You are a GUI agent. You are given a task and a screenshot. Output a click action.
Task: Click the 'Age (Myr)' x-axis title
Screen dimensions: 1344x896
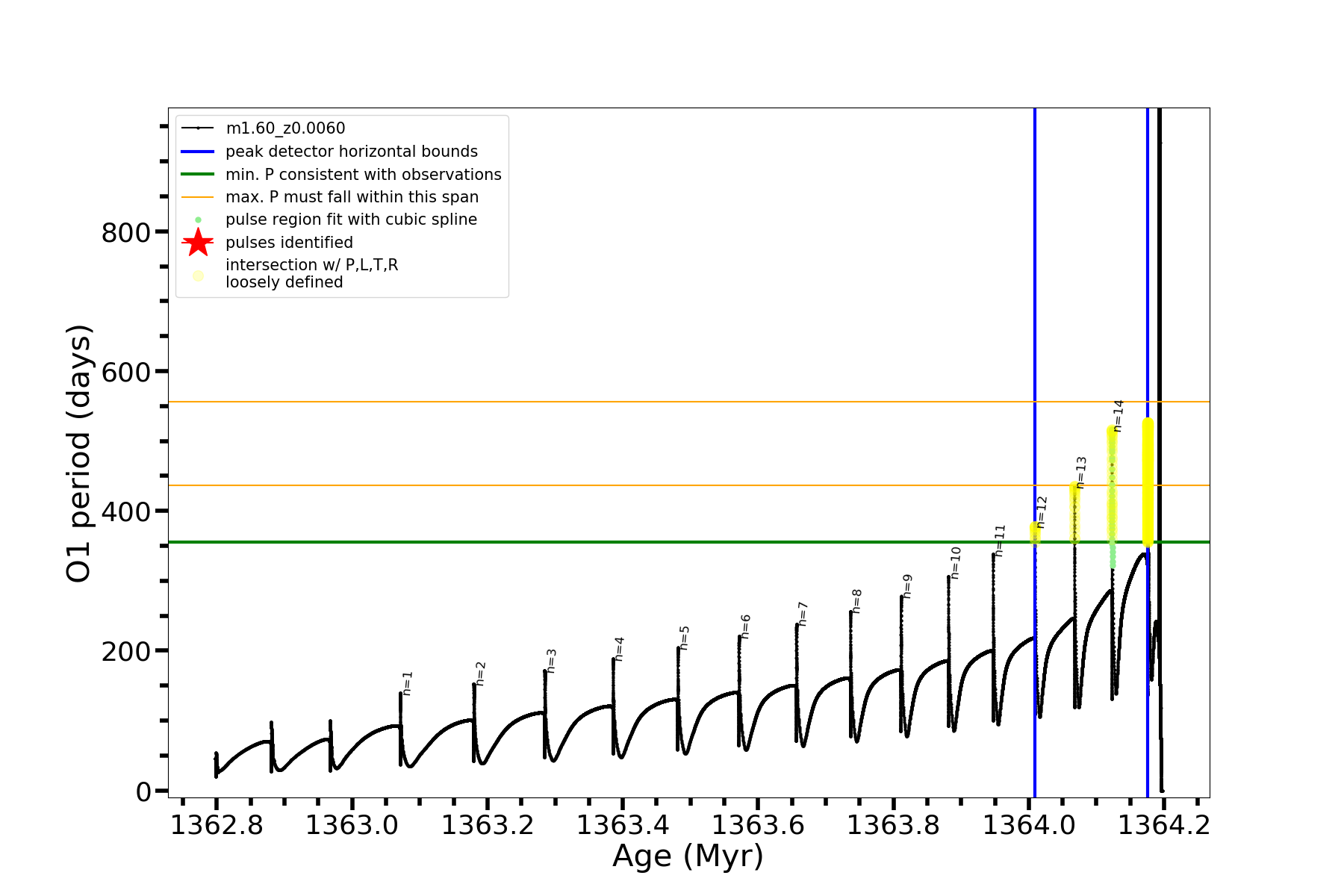pyautogui.click(x=688, y=856)
